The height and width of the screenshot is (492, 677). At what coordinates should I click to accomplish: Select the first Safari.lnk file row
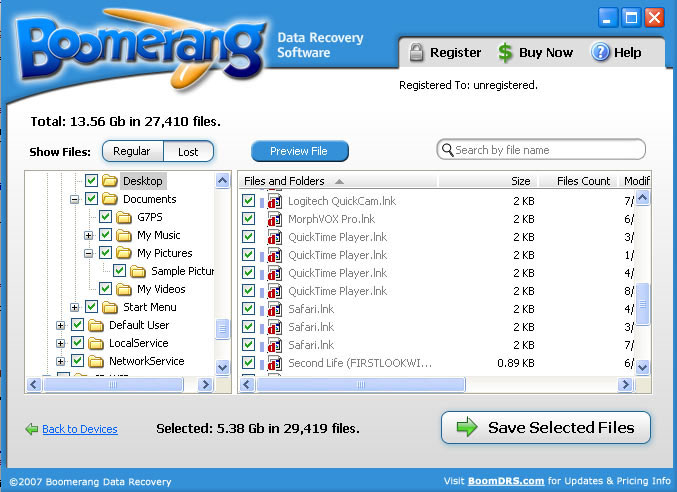coord(436,309)
